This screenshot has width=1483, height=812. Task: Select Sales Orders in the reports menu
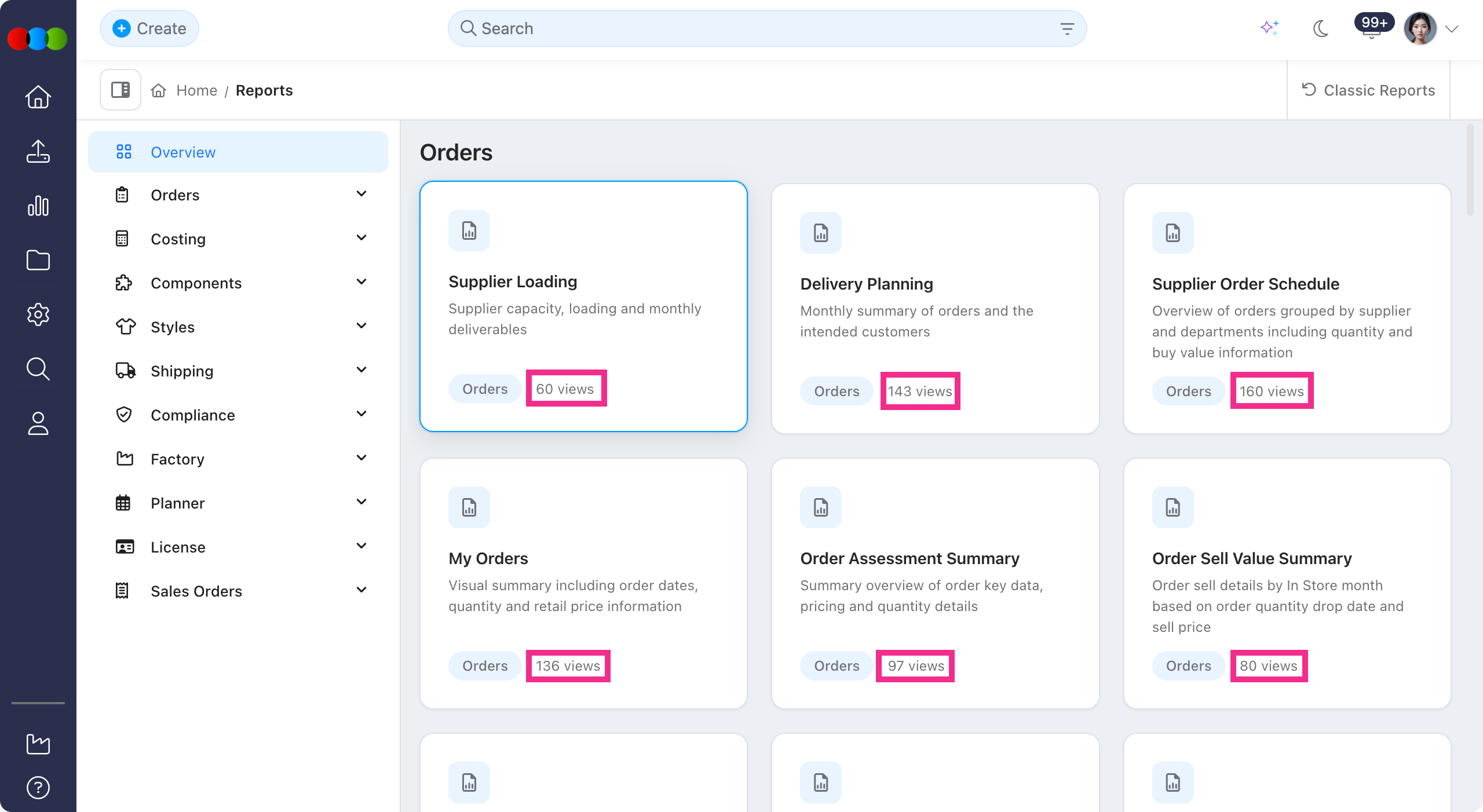[239, 591]
